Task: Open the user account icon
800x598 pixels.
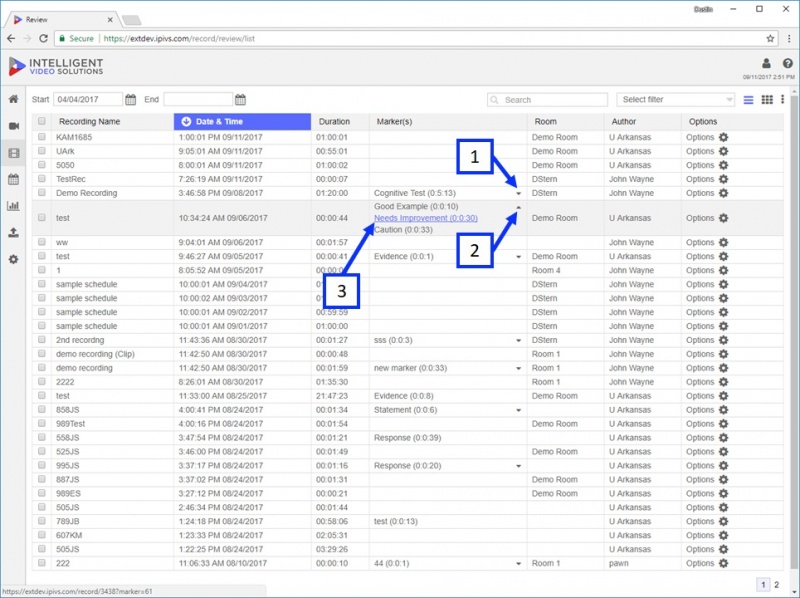Action: [766, 63]
